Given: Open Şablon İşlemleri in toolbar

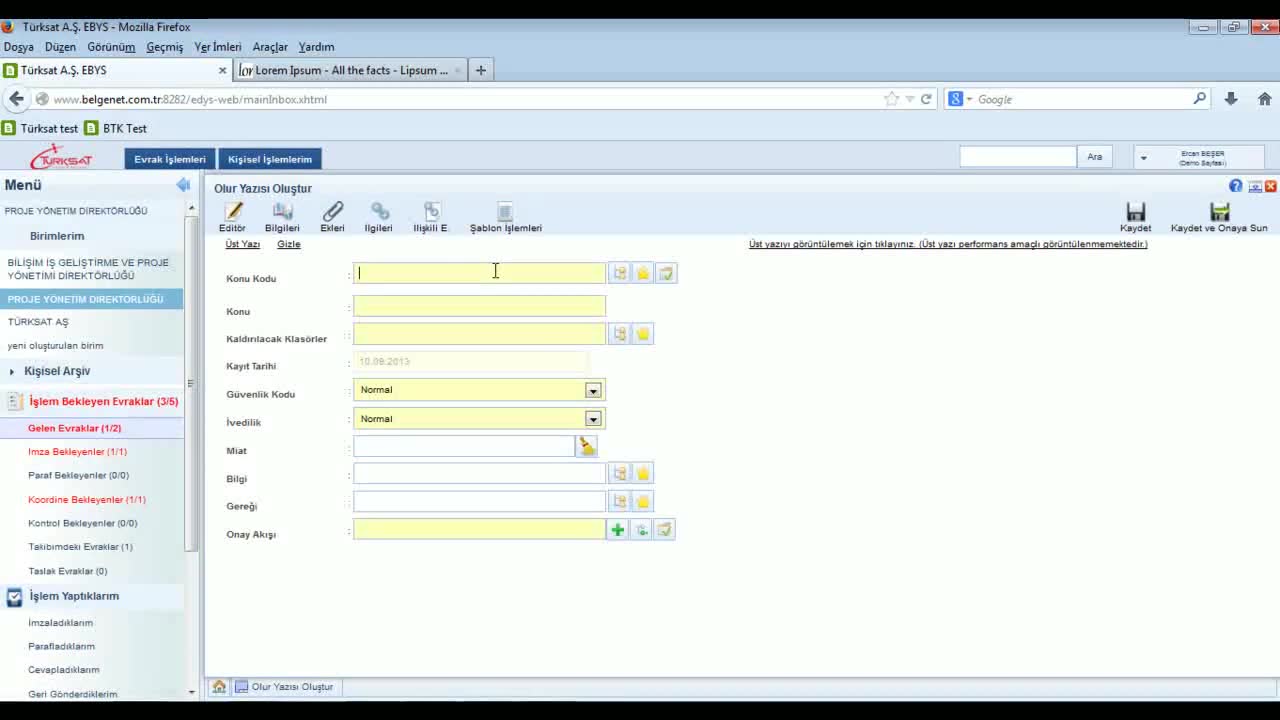Looking at the screenshot, I should coord(505,212).
